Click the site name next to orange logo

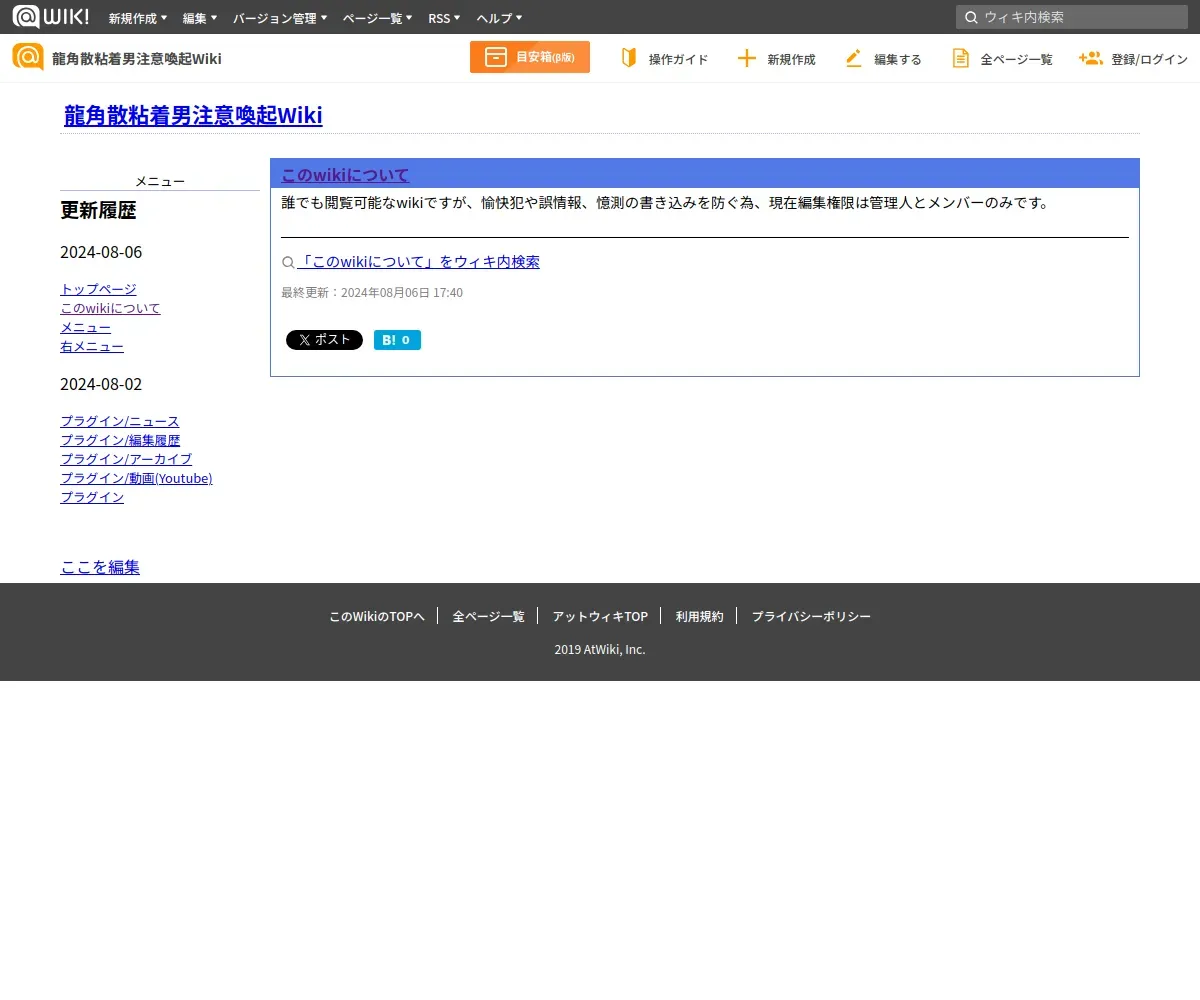pos(137,59)
